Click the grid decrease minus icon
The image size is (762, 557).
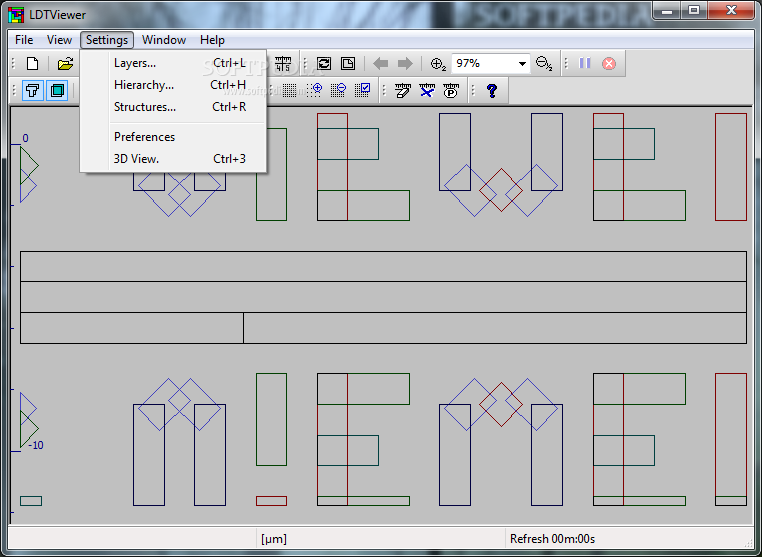point(338,90)
